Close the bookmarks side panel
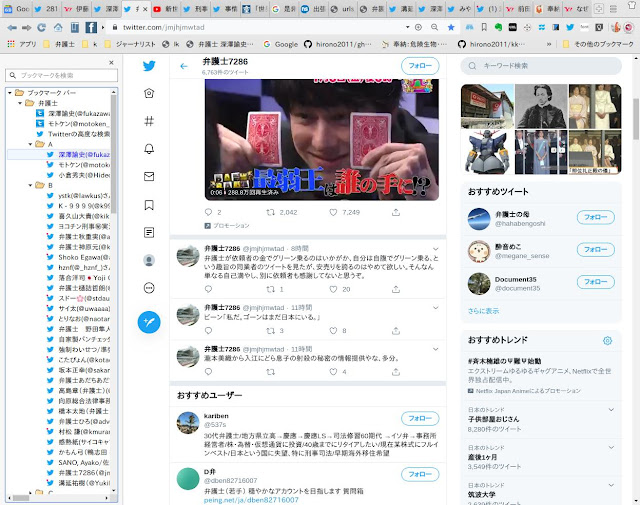 [111, 62]
